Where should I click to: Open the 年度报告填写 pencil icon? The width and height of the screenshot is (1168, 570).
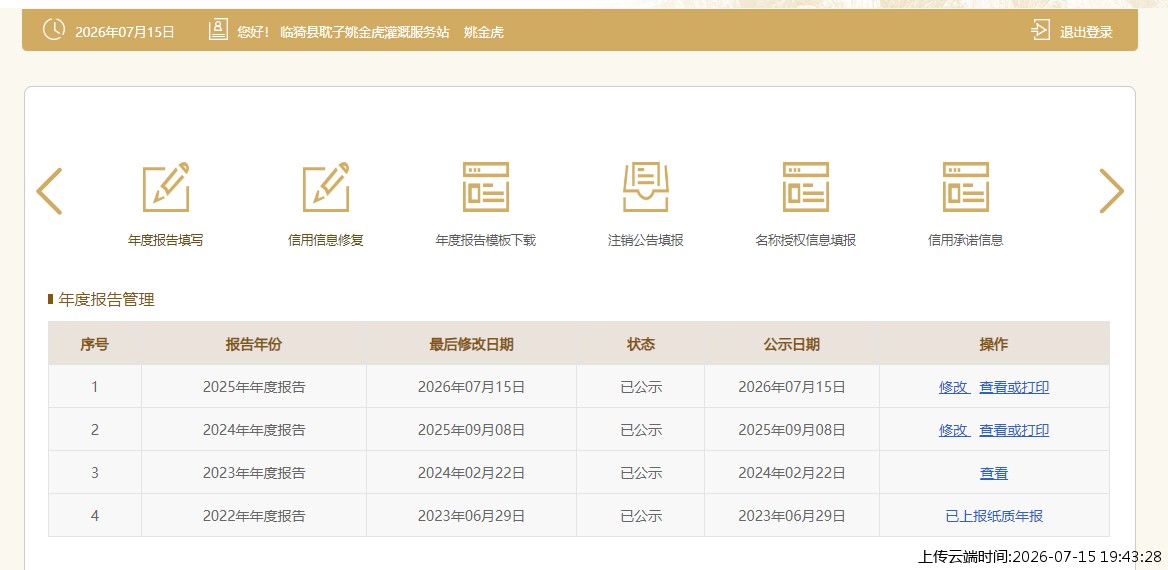[165, 187]
